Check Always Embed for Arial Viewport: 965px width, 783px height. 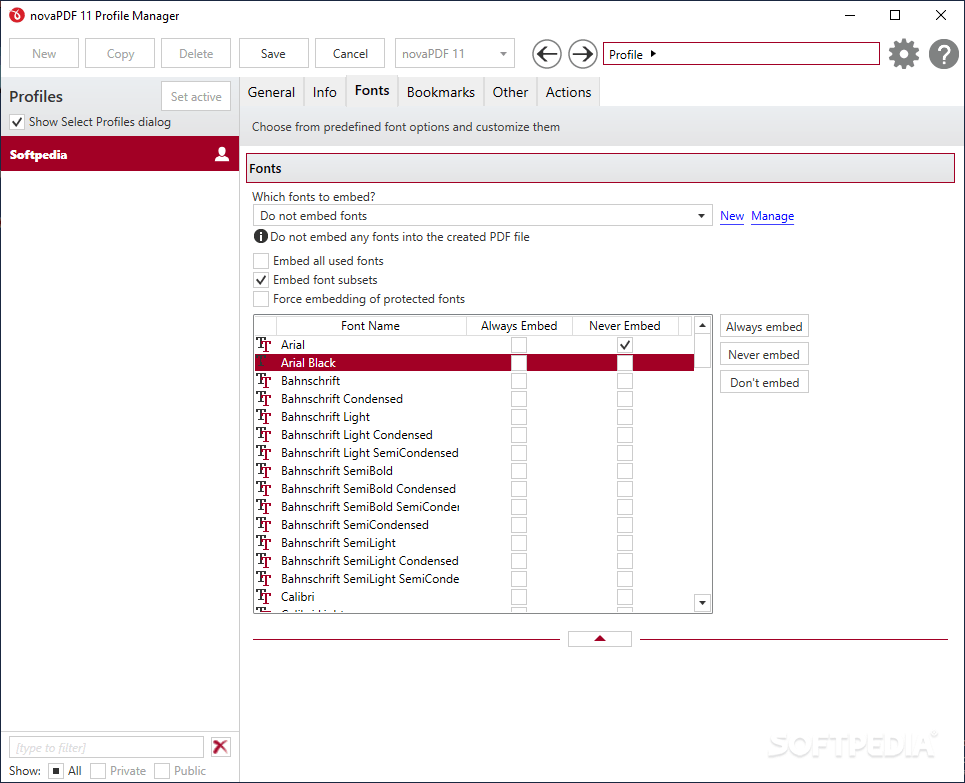point(519,345)
